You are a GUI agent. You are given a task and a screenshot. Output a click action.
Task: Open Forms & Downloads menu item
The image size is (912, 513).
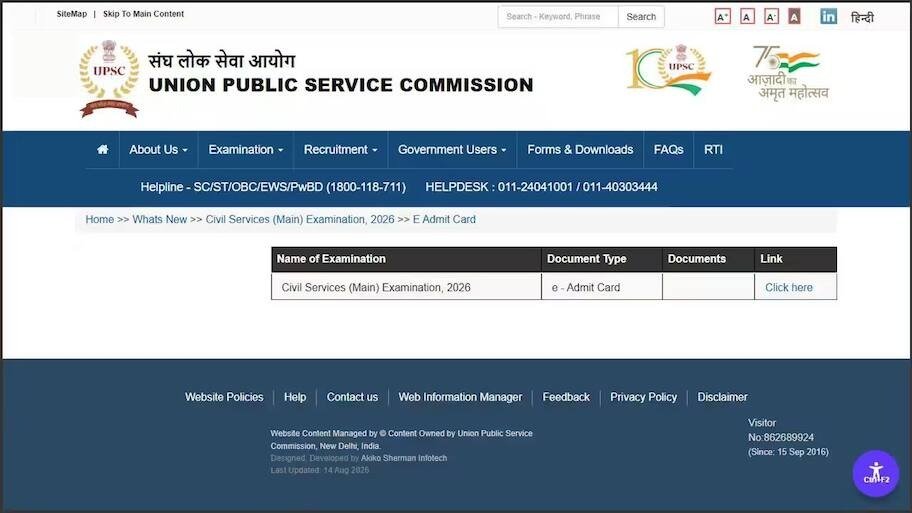click(x=580, y=149)
